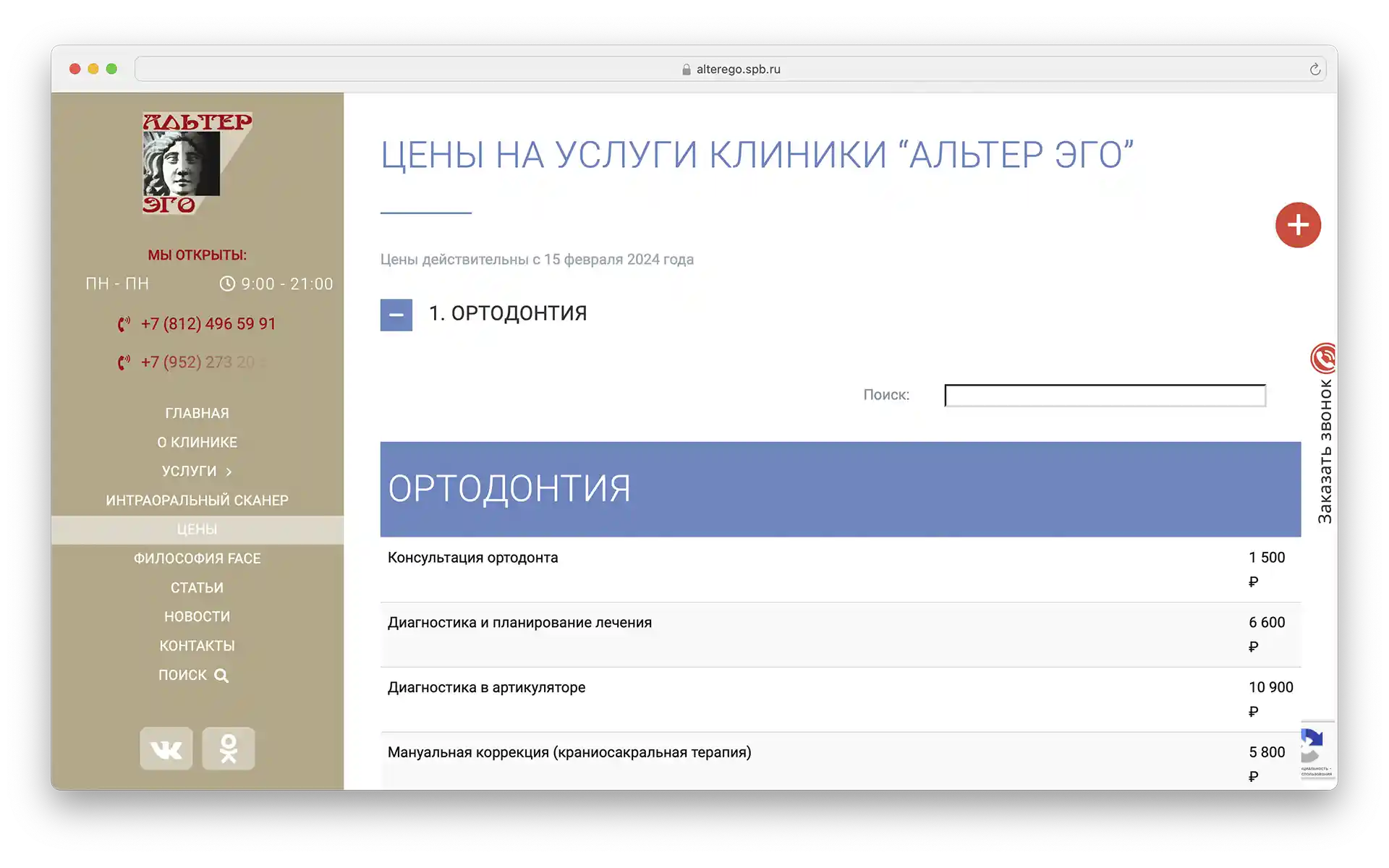Open СТАТЬИ menu item
Viewport: 1389px width, 868px height.
point(197,587)
